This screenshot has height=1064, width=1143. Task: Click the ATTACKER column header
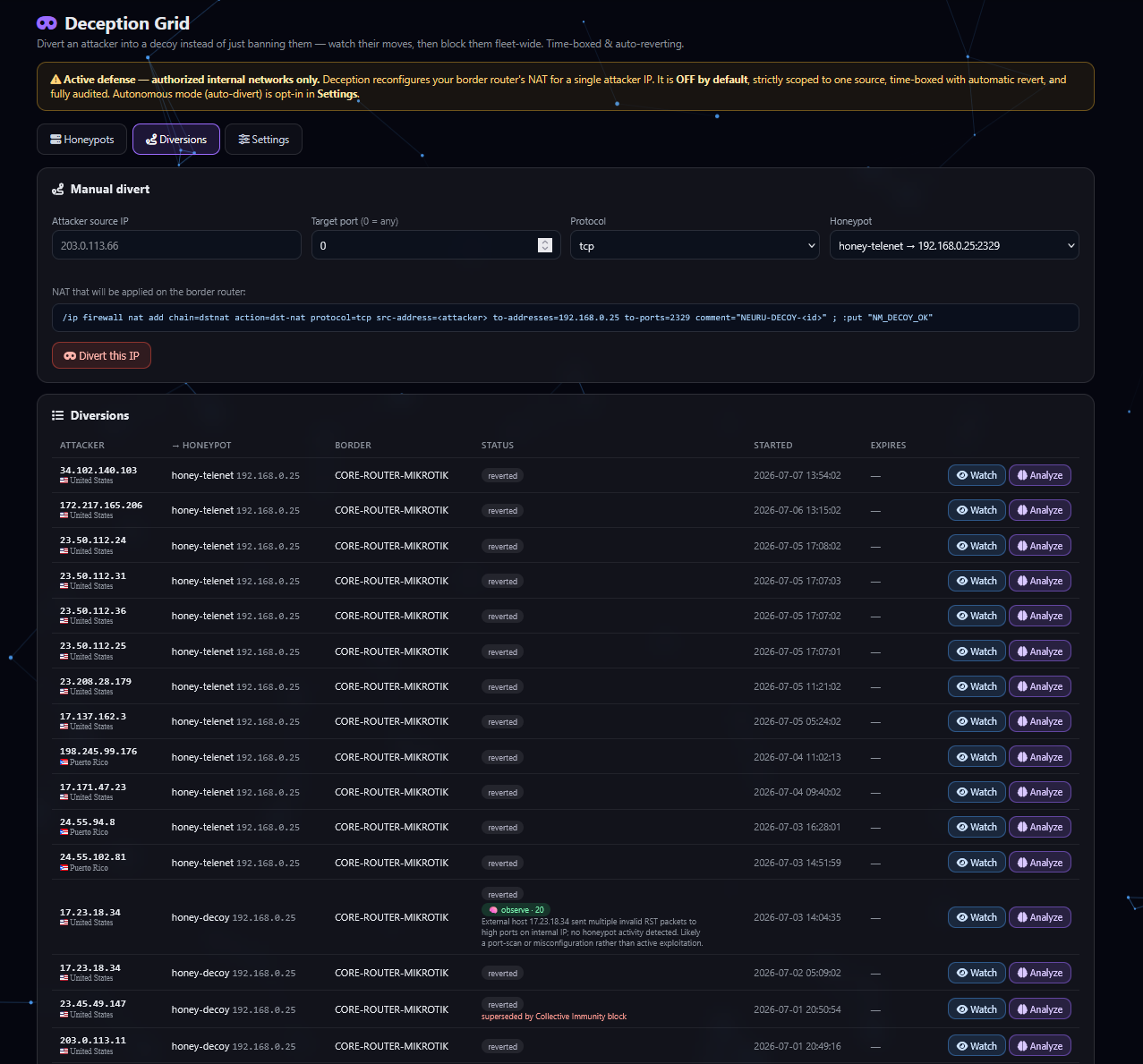click(82, 446)
